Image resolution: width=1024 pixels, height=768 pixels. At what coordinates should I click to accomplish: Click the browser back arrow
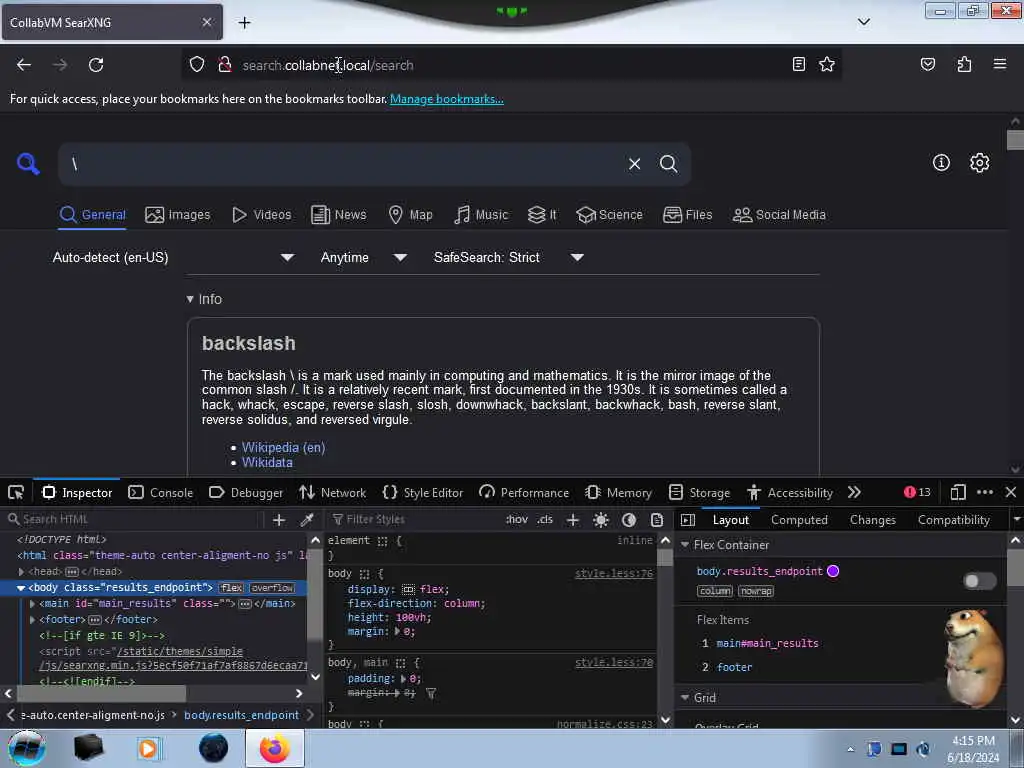(x=24, y=65)
